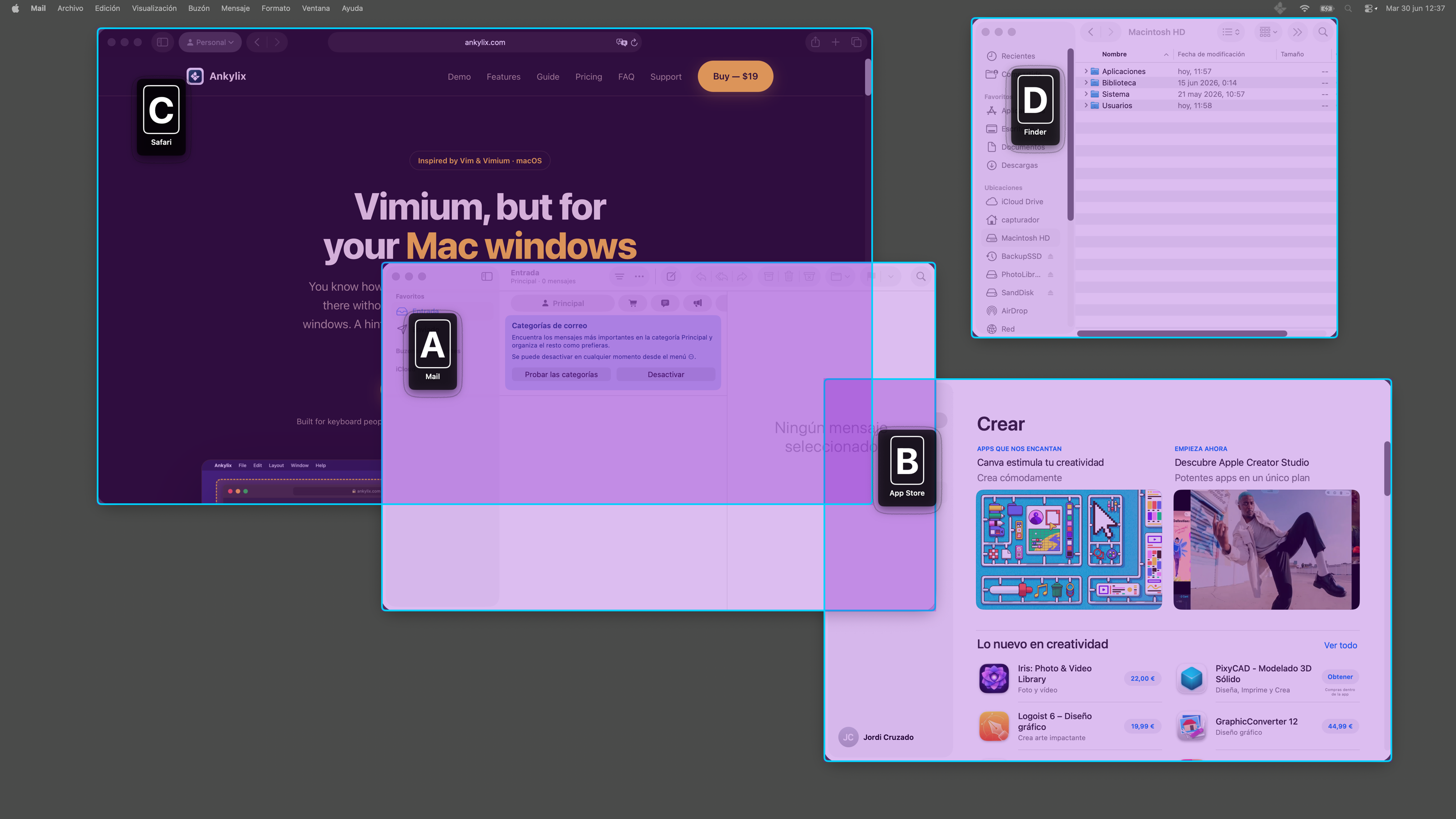Open search in the Mail window
1456x819 pixels.
point(921,276)
